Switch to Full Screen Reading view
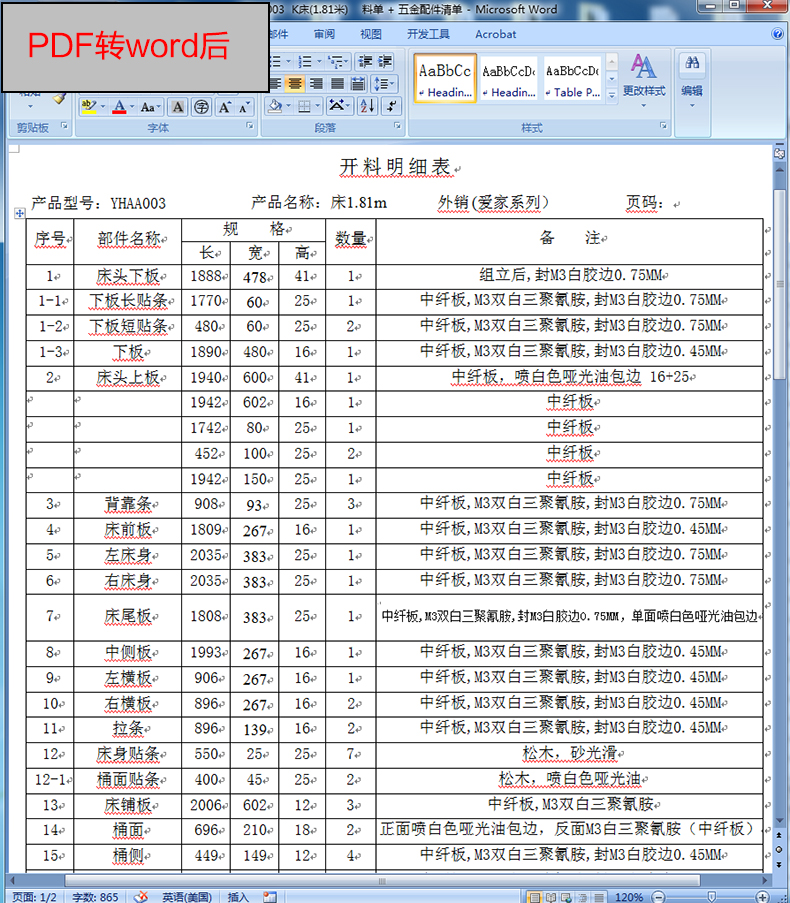790x903 pixels. (550, 897)
